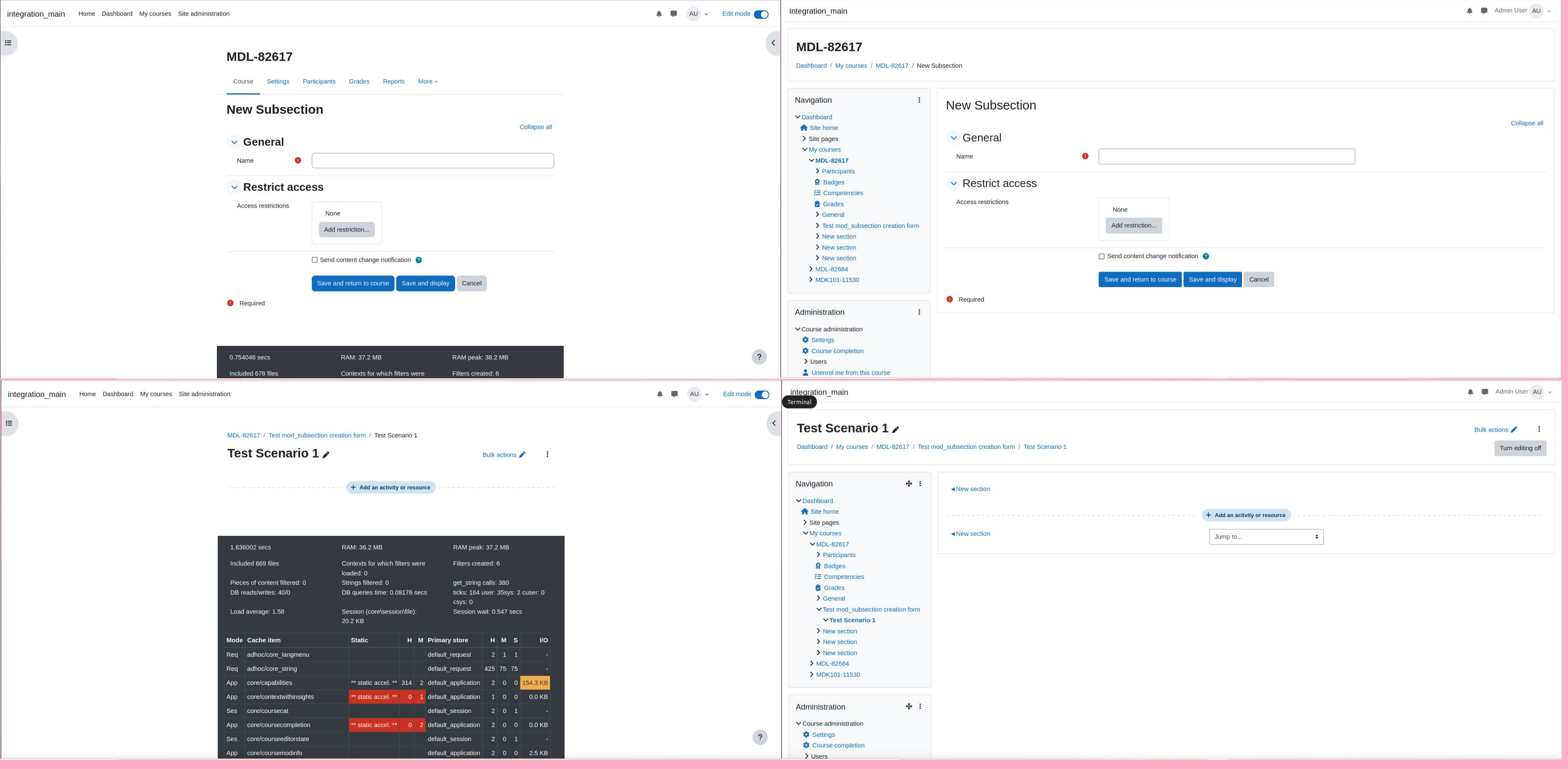Click the question-mark help button in top-left pane
Viewport: 1568px width, 769px height.
(759, 357)
